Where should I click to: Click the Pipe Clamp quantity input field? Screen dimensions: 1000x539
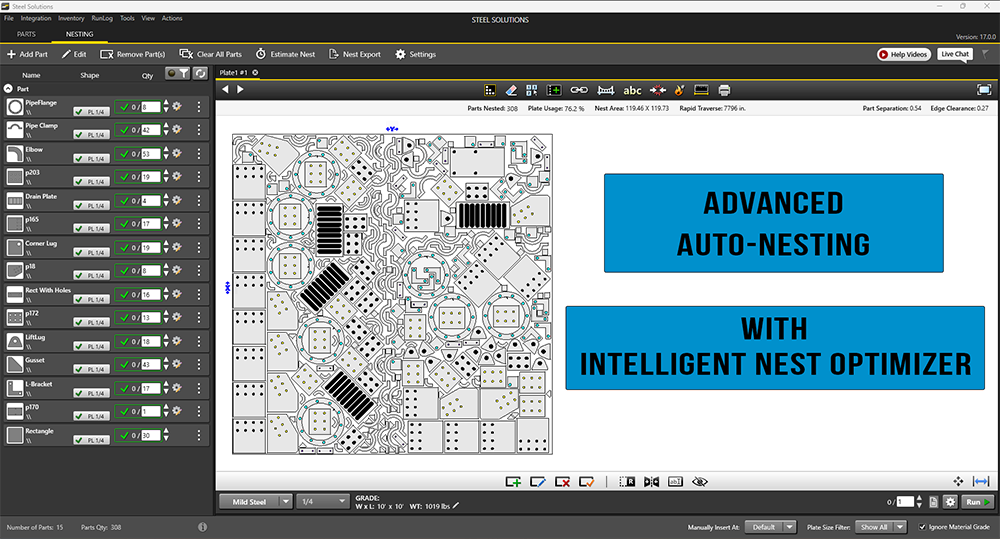152,130
